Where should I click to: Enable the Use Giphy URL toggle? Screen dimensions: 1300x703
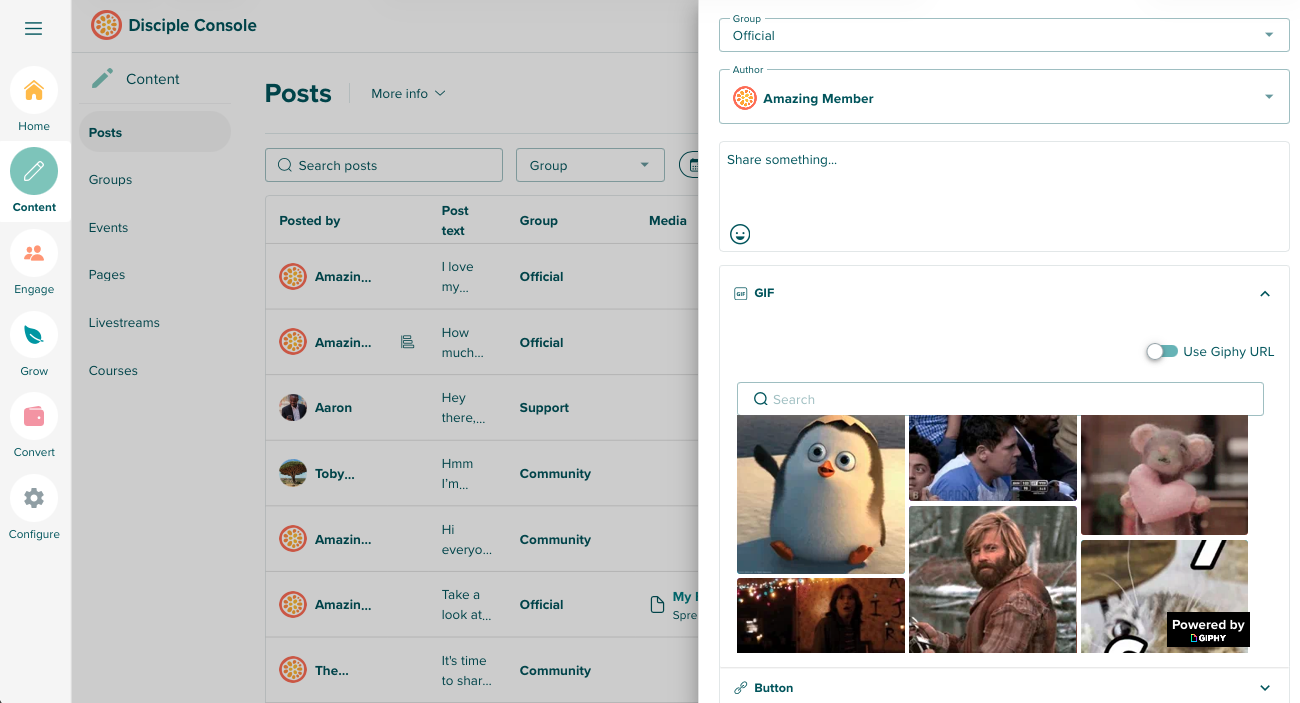click(1162, 352)
